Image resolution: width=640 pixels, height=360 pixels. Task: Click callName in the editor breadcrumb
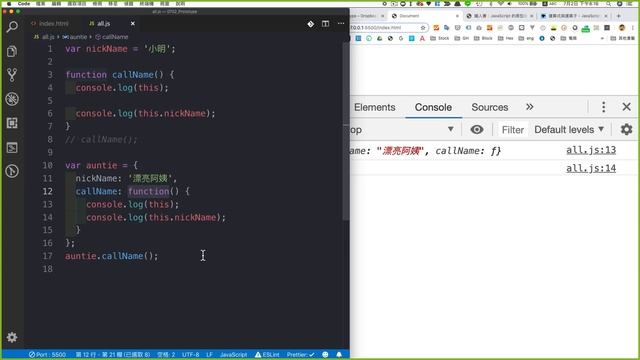(112, 37)
